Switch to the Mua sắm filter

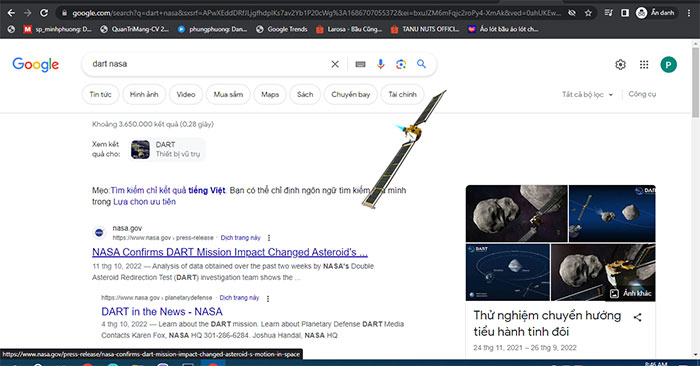pos(228,94)
